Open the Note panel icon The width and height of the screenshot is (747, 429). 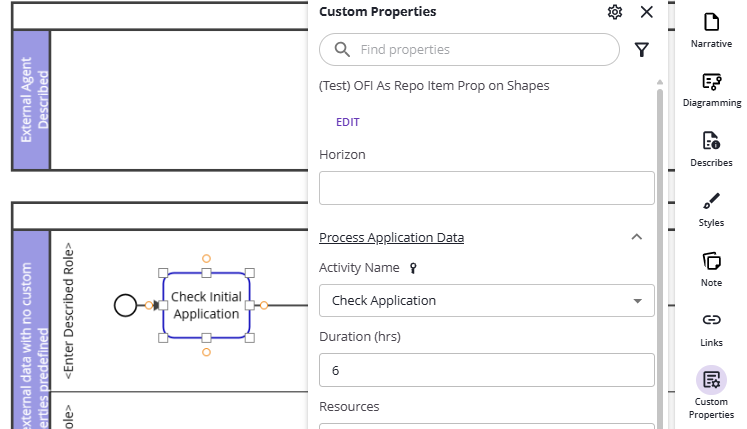point(711,262)
